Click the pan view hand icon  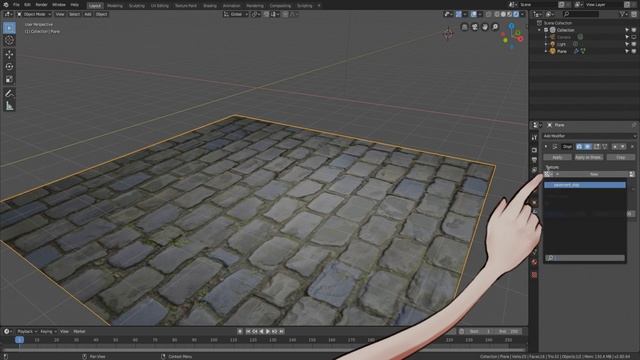click(485, 27)
